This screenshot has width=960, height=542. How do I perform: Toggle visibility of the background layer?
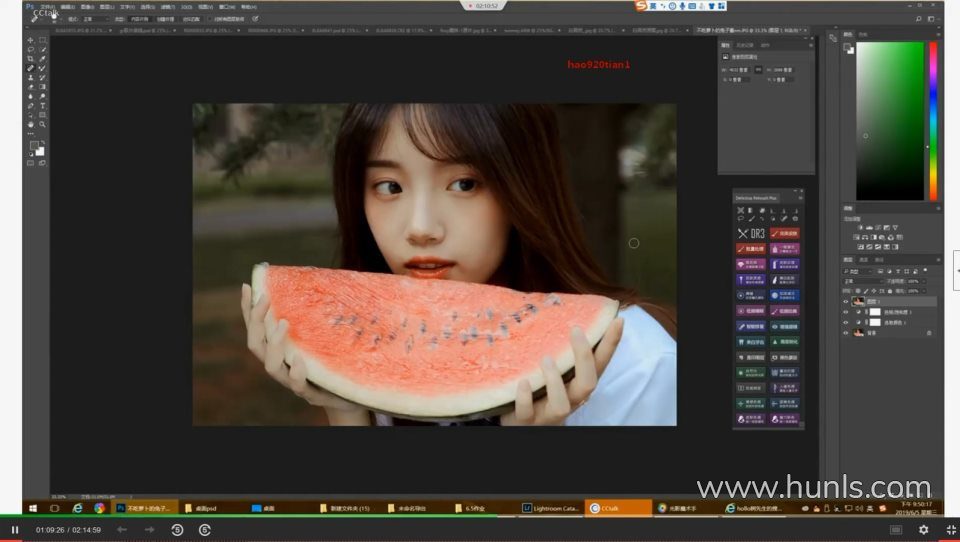coord(846,332)
